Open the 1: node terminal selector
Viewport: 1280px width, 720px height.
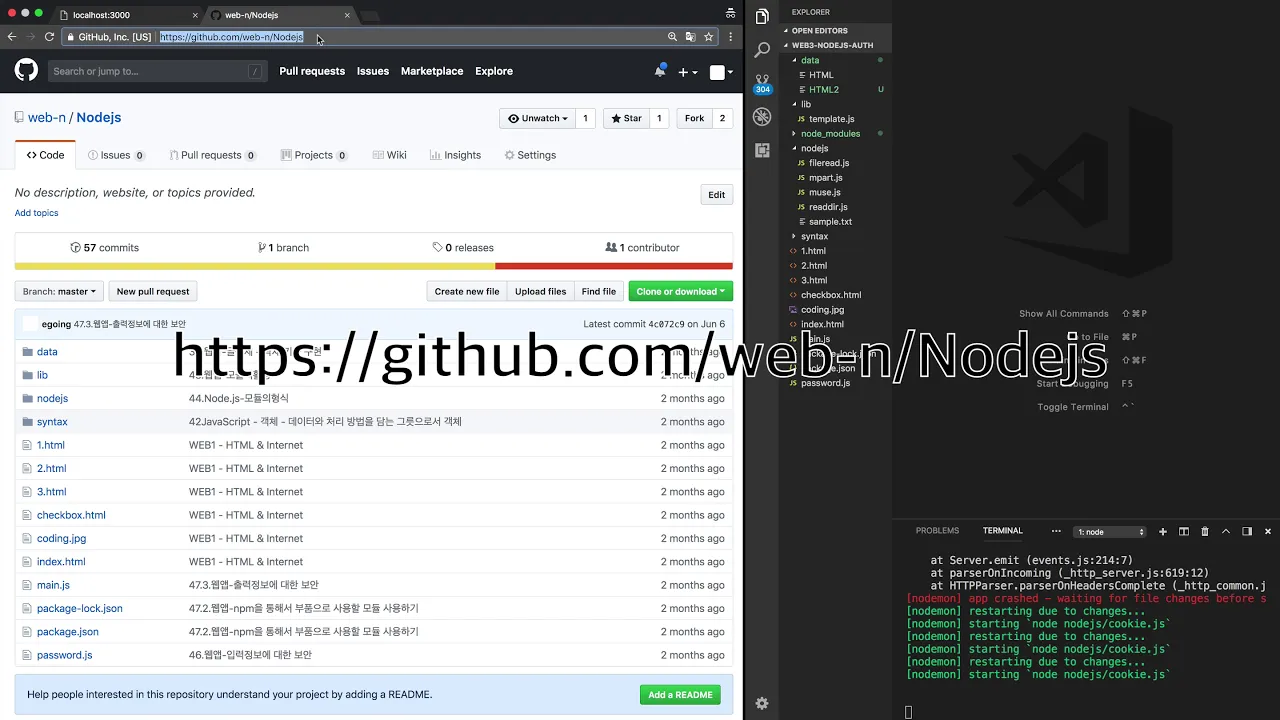1110,532
